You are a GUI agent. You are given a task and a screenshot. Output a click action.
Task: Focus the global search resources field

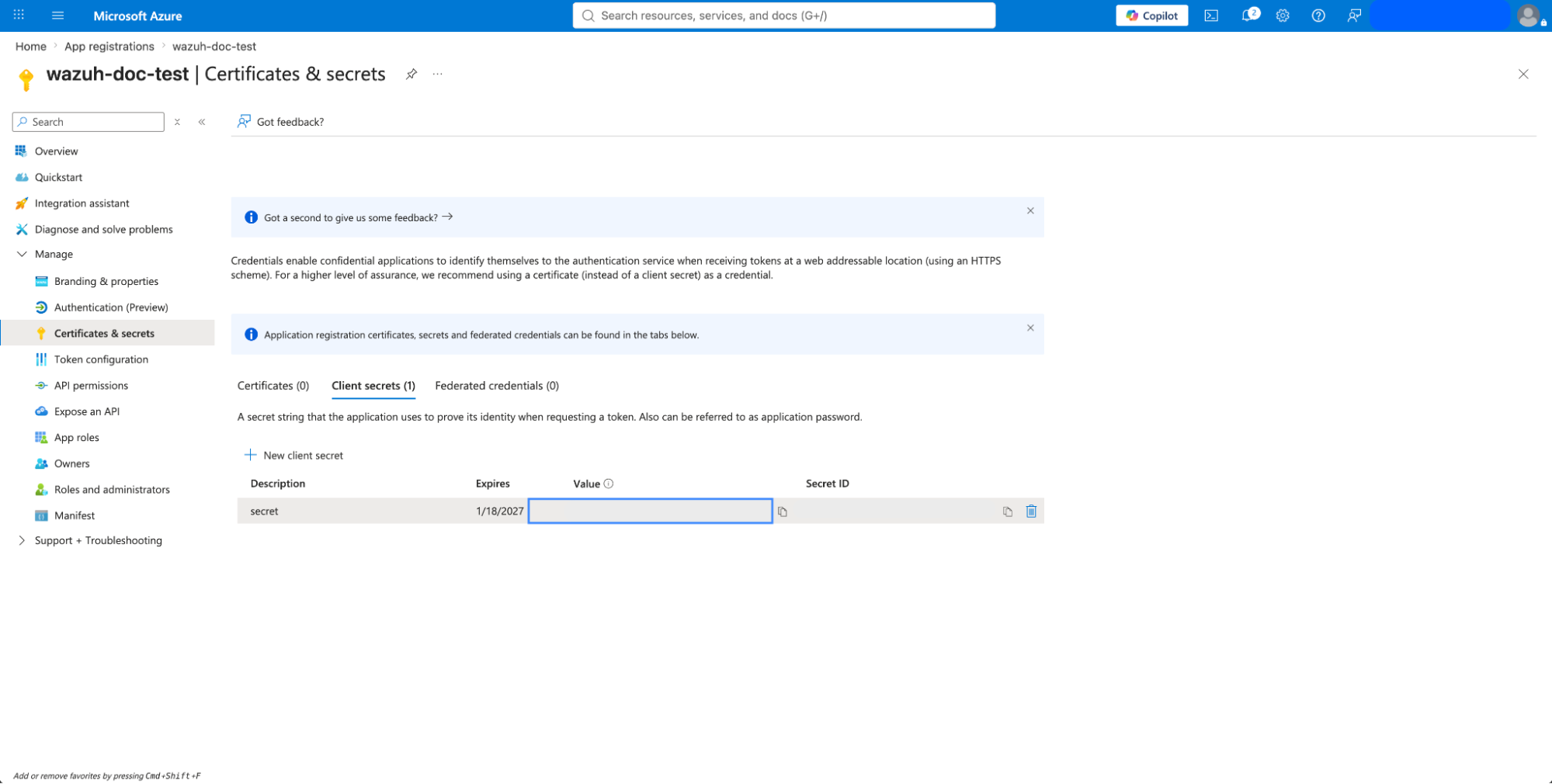click(783, 16)
